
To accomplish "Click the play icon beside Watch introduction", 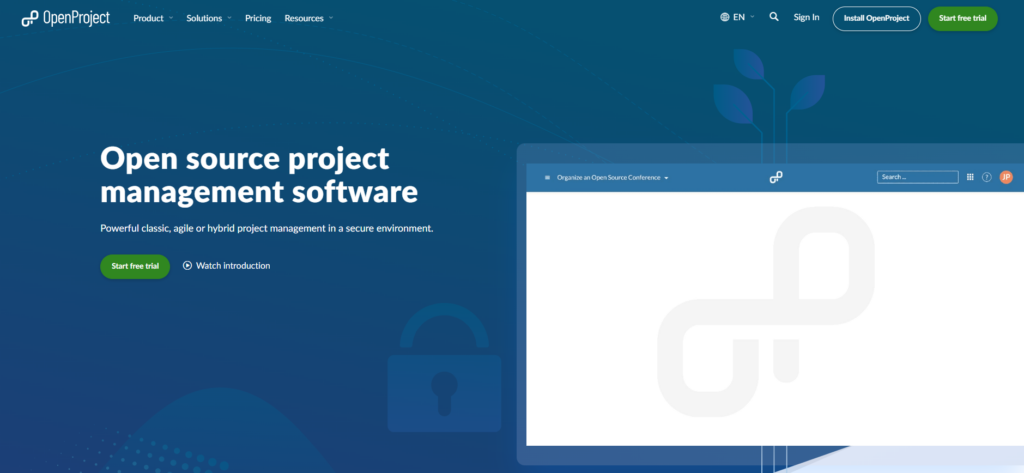I will coord(187,266).
